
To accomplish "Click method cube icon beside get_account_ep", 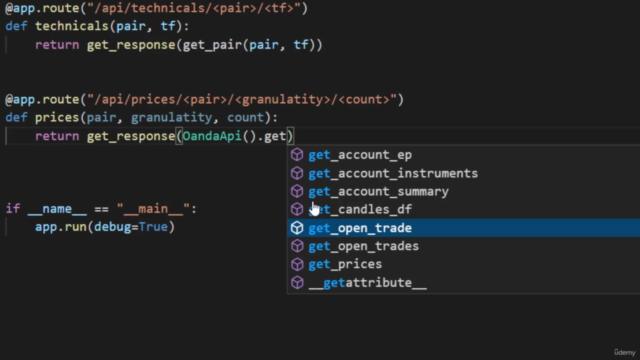I will point(297,155).
